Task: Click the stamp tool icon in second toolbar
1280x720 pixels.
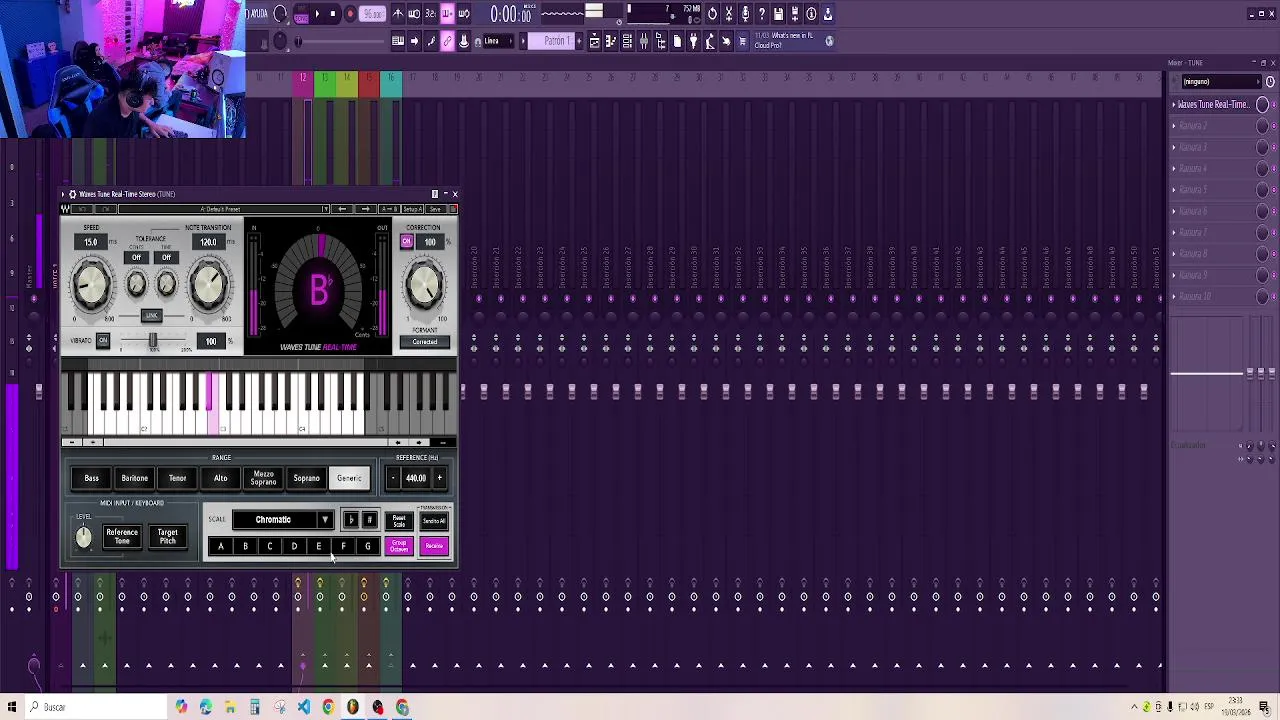Action: pyautogui.click(x=463, y=41)
